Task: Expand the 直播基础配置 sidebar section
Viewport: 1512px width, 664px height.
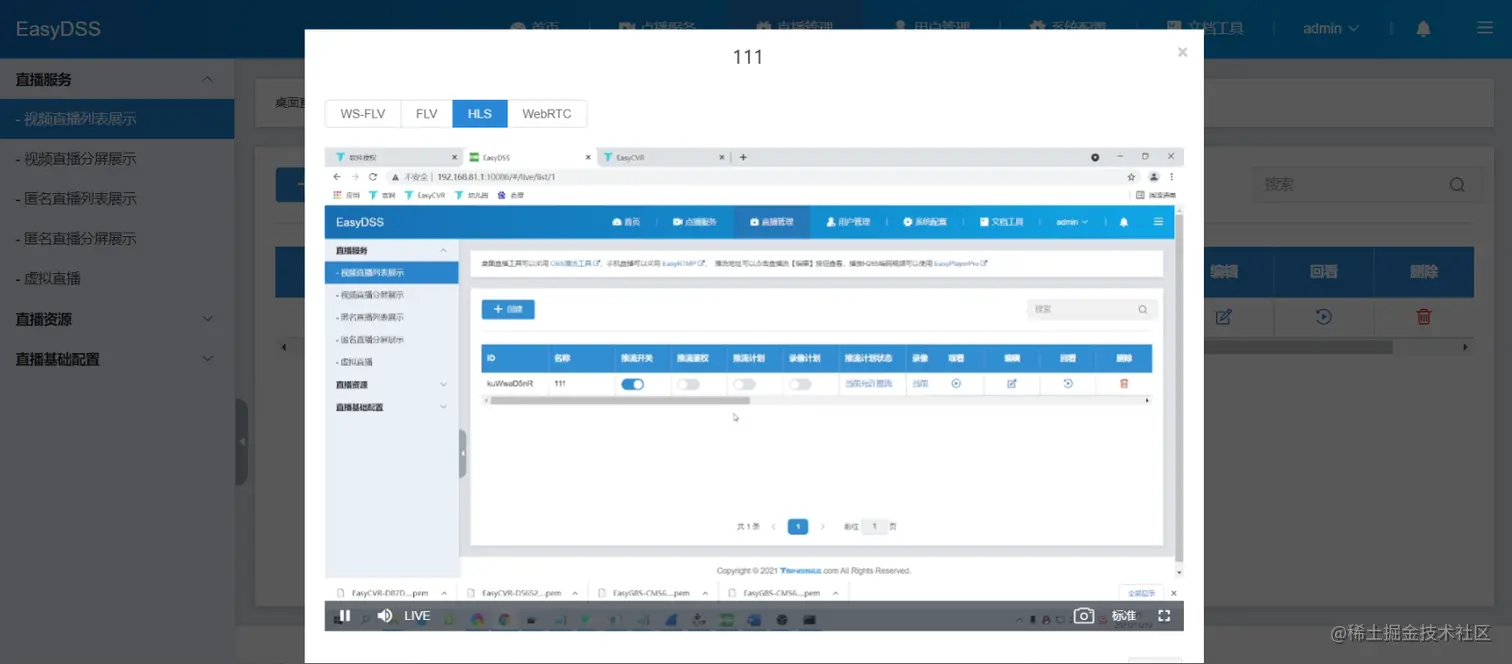Action: click(x=117, y=359)
